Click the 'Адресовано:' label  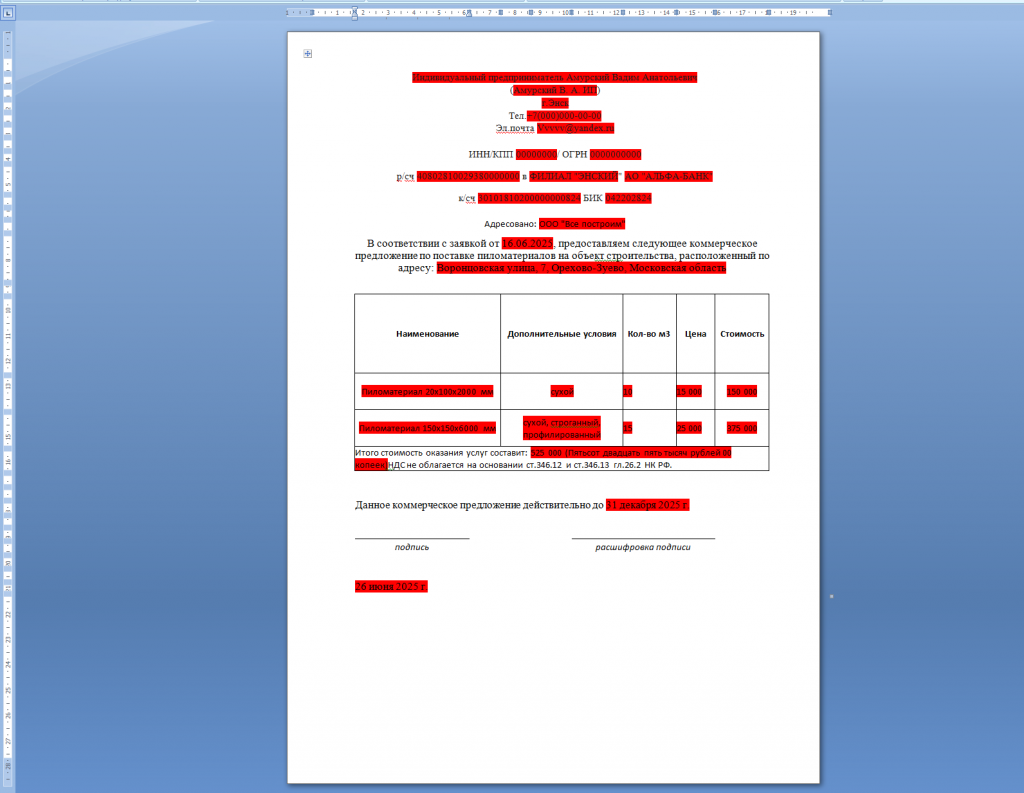click(510, 224)
